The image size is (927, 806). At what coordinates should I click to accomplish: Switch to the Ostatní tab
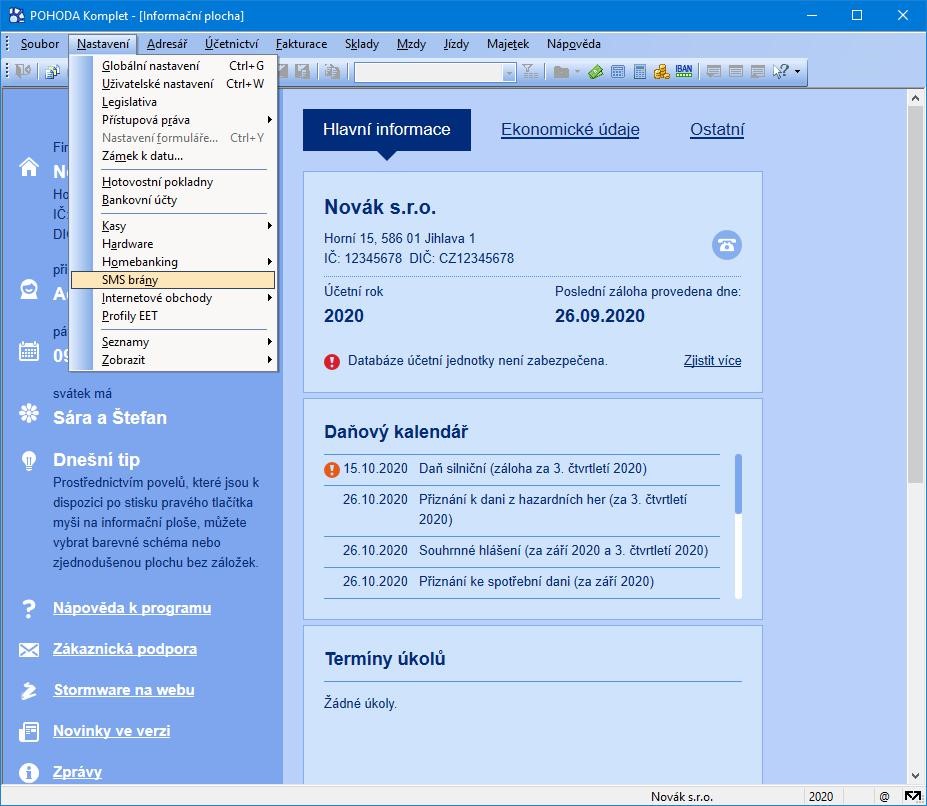(717, 130)
